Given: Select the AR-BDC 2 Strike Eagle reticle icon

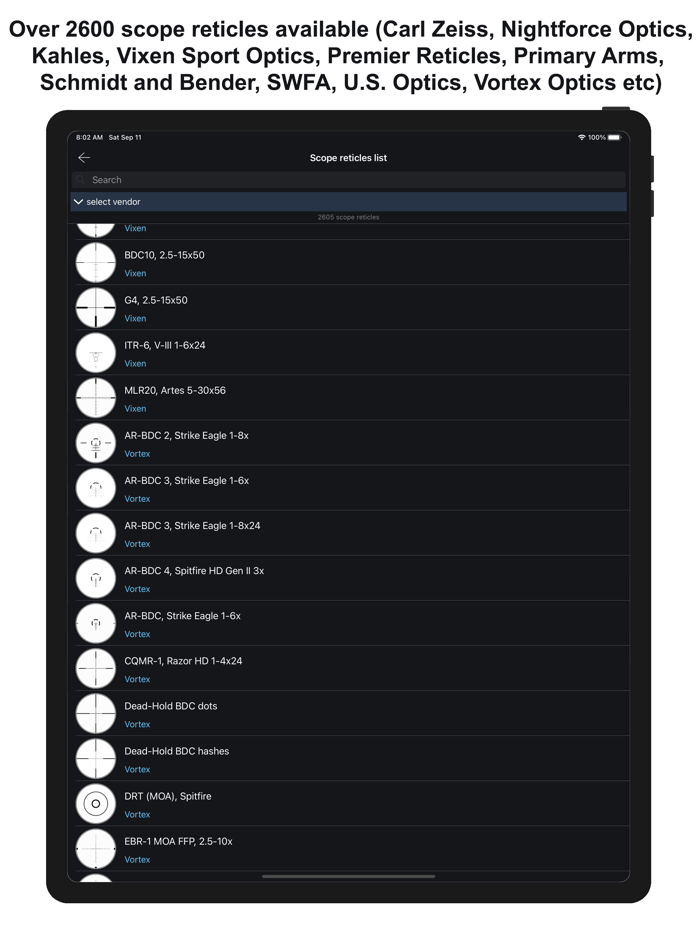Looking at the screenshot, I should [x=95, y=443].
